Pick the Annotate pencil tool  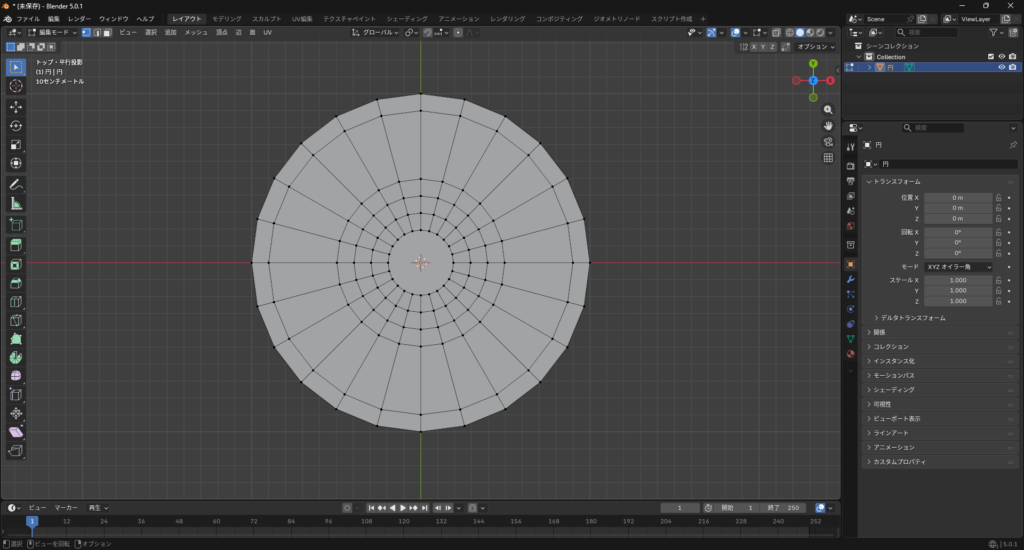click(x=16, y=185)
